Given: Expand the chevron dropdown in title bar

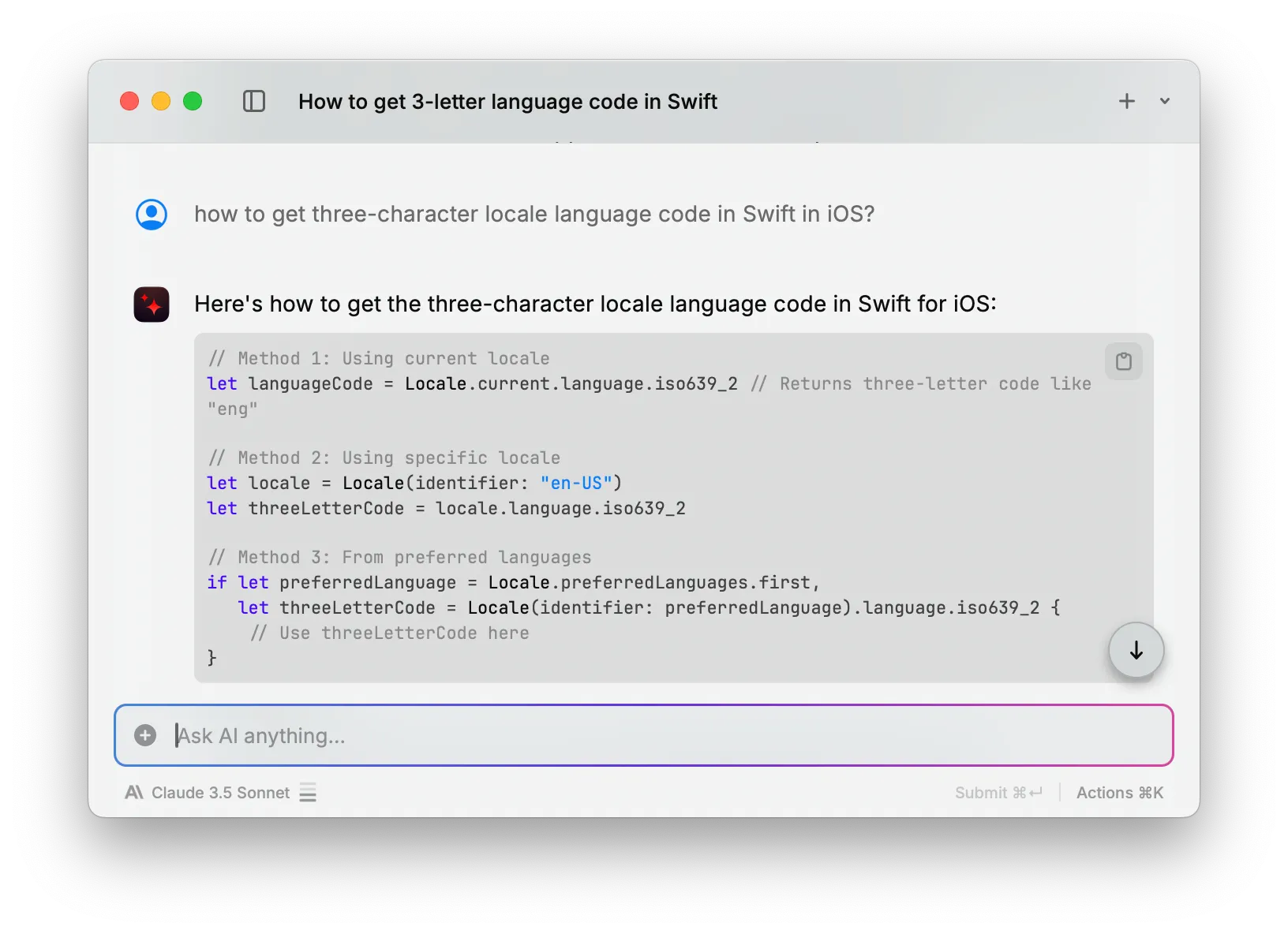Looking at the screenshot, I should tap(1164, 101).
